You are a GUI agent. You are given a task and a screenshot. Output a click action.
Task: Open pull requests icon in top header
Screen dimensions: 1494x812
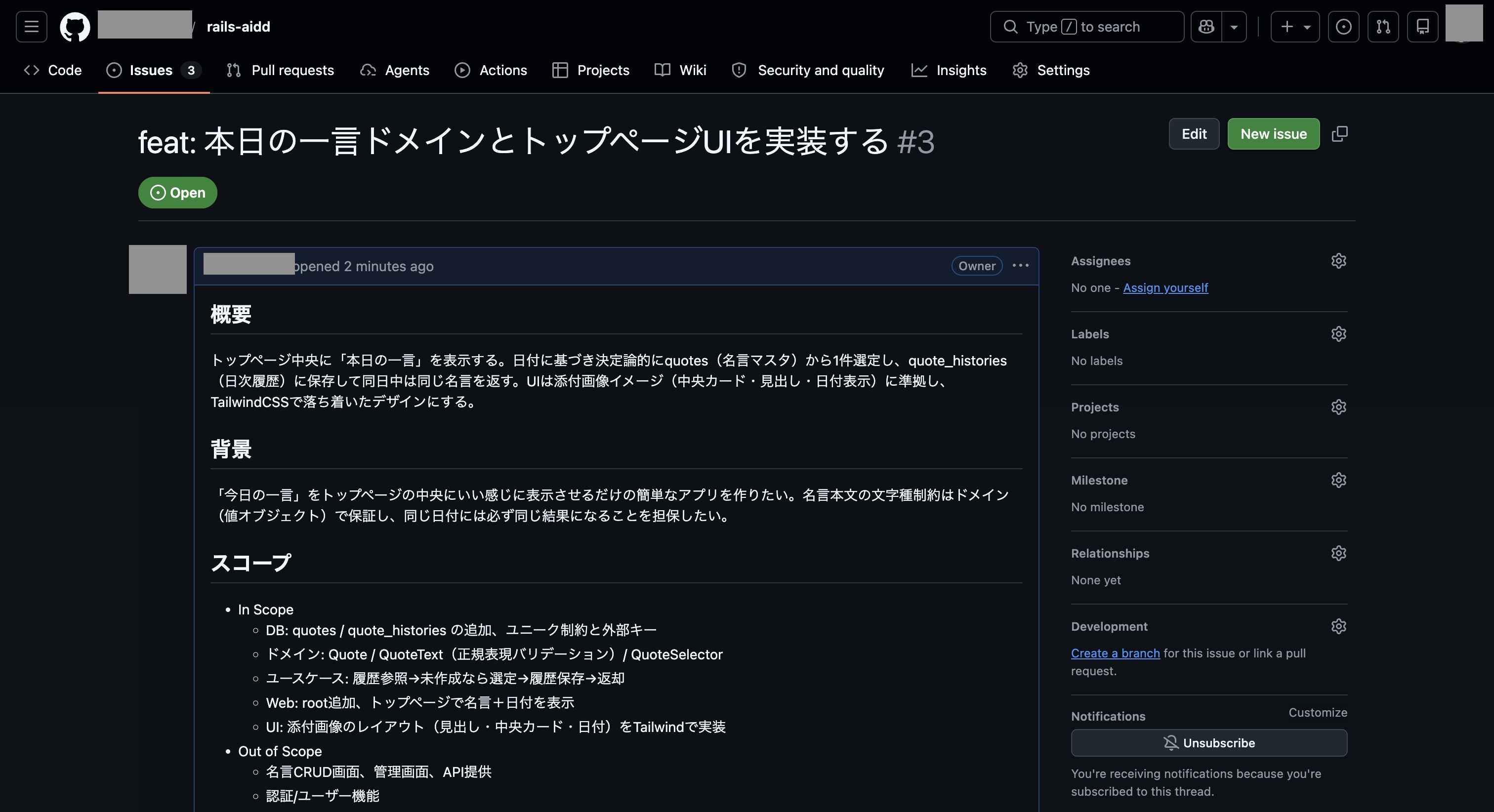coord(1383,27)
